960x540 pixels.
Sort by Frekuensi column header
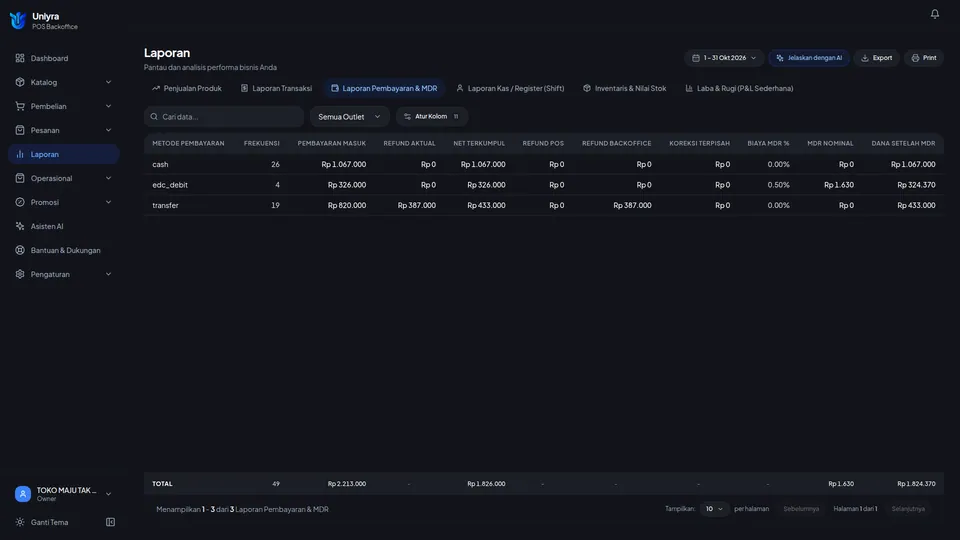[x=261, y=143]
